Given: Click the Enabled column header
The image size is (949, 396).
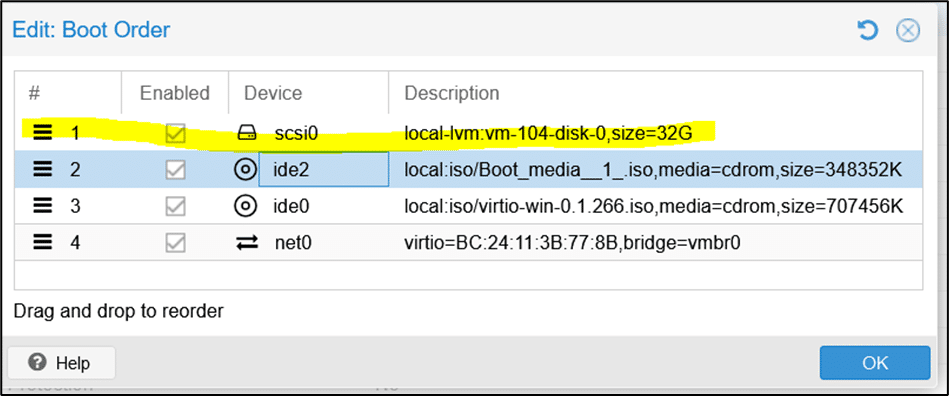Looking at the screenshot, I should (x=175, y=93).
